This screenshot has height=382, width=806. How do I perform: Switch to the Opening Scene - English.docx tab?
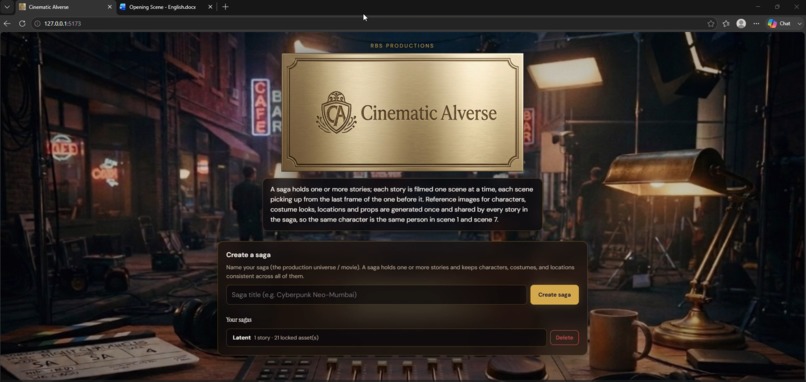[x=166, y=7]
